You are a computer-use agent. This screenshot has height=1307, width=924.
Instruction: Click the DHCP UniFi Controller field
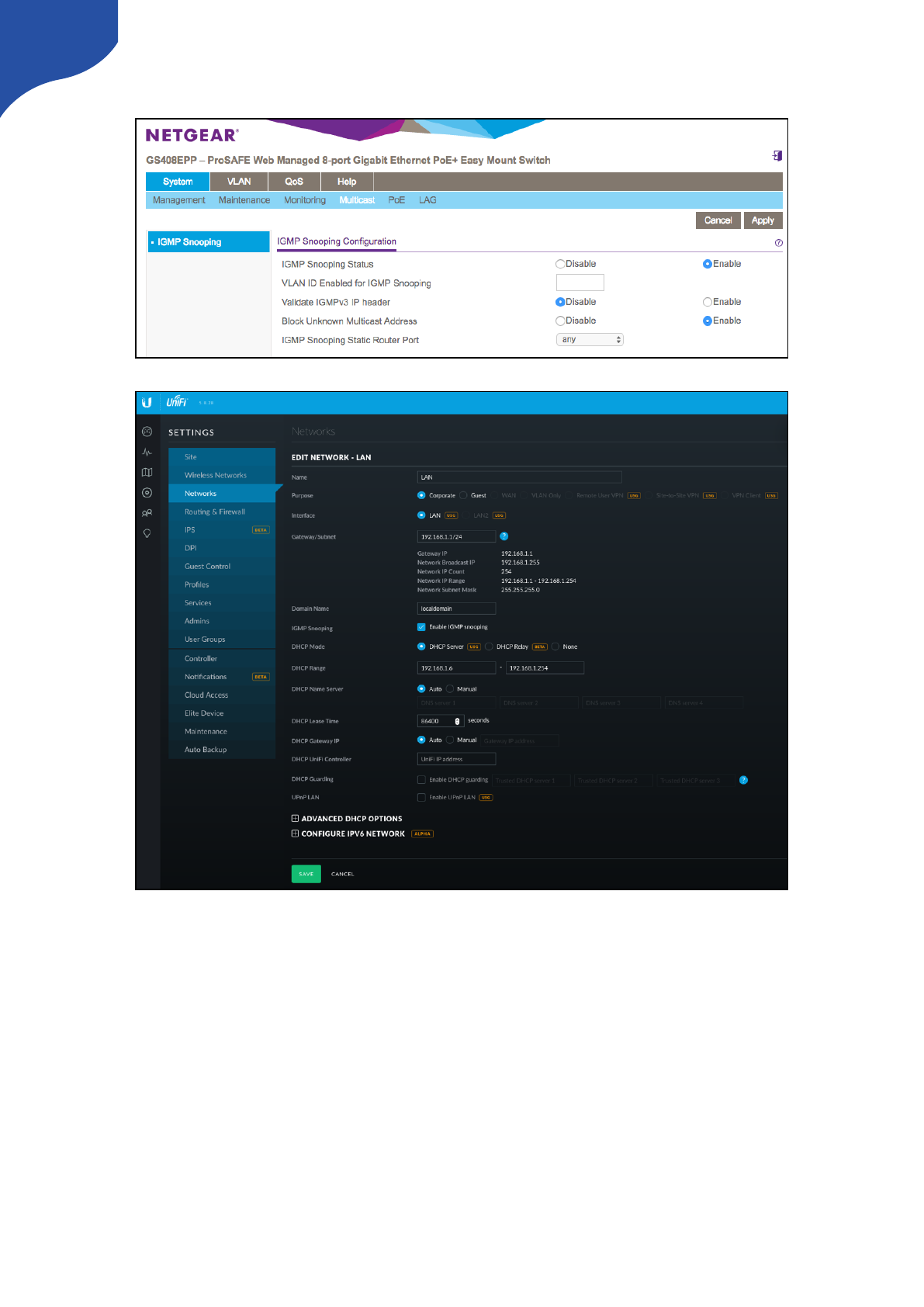tap(456, 759)
